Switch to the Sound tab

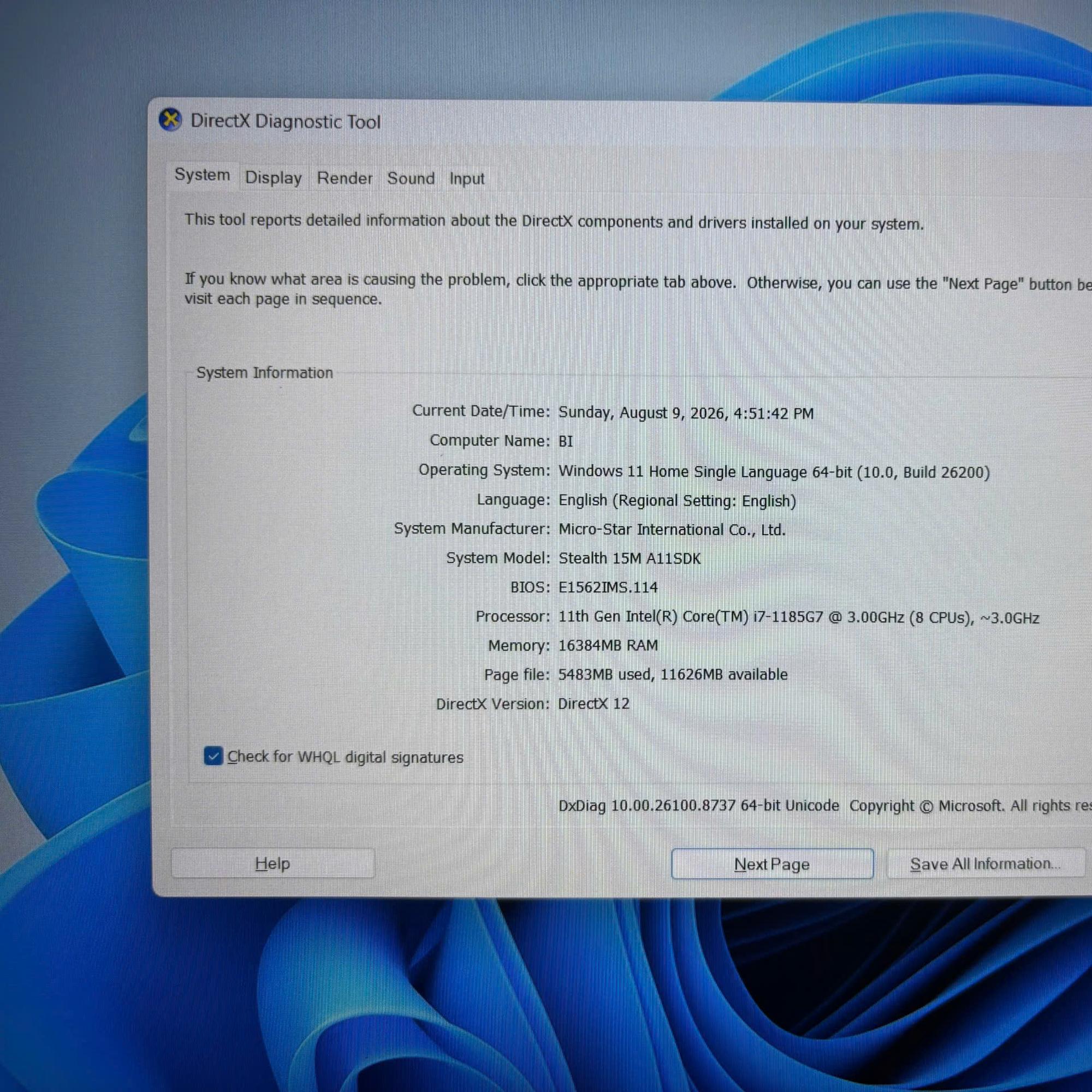[411, 179]
